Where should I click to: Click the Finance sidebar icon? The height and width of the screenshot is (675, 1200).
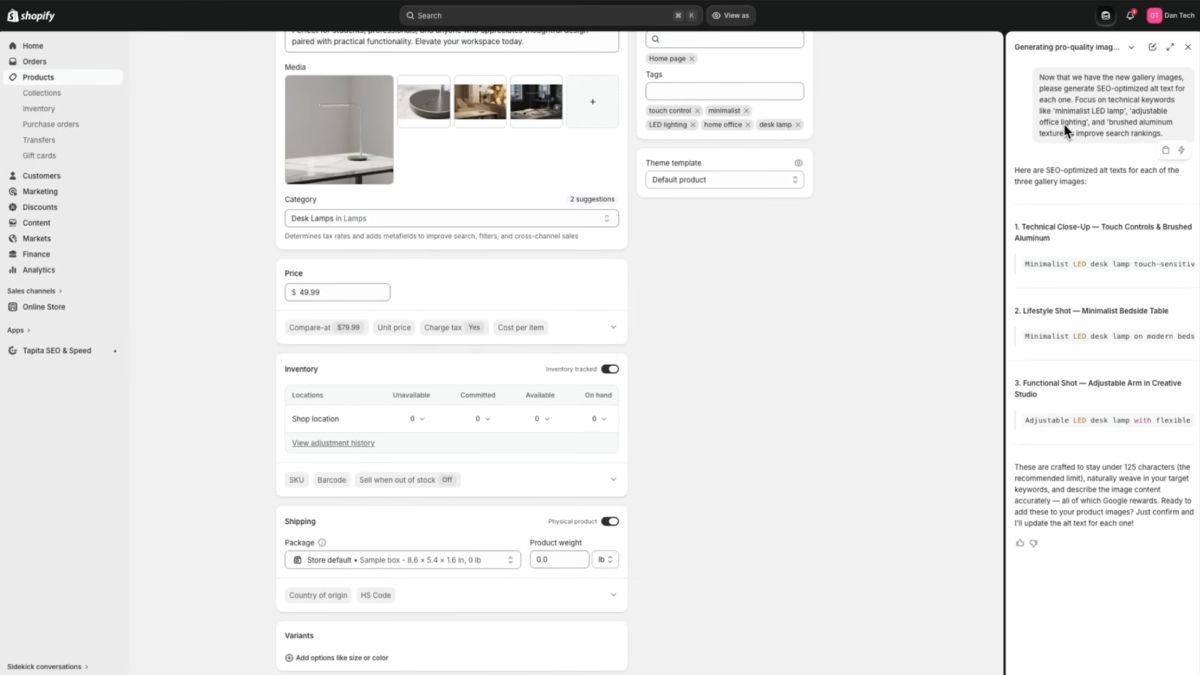point(13,254)
